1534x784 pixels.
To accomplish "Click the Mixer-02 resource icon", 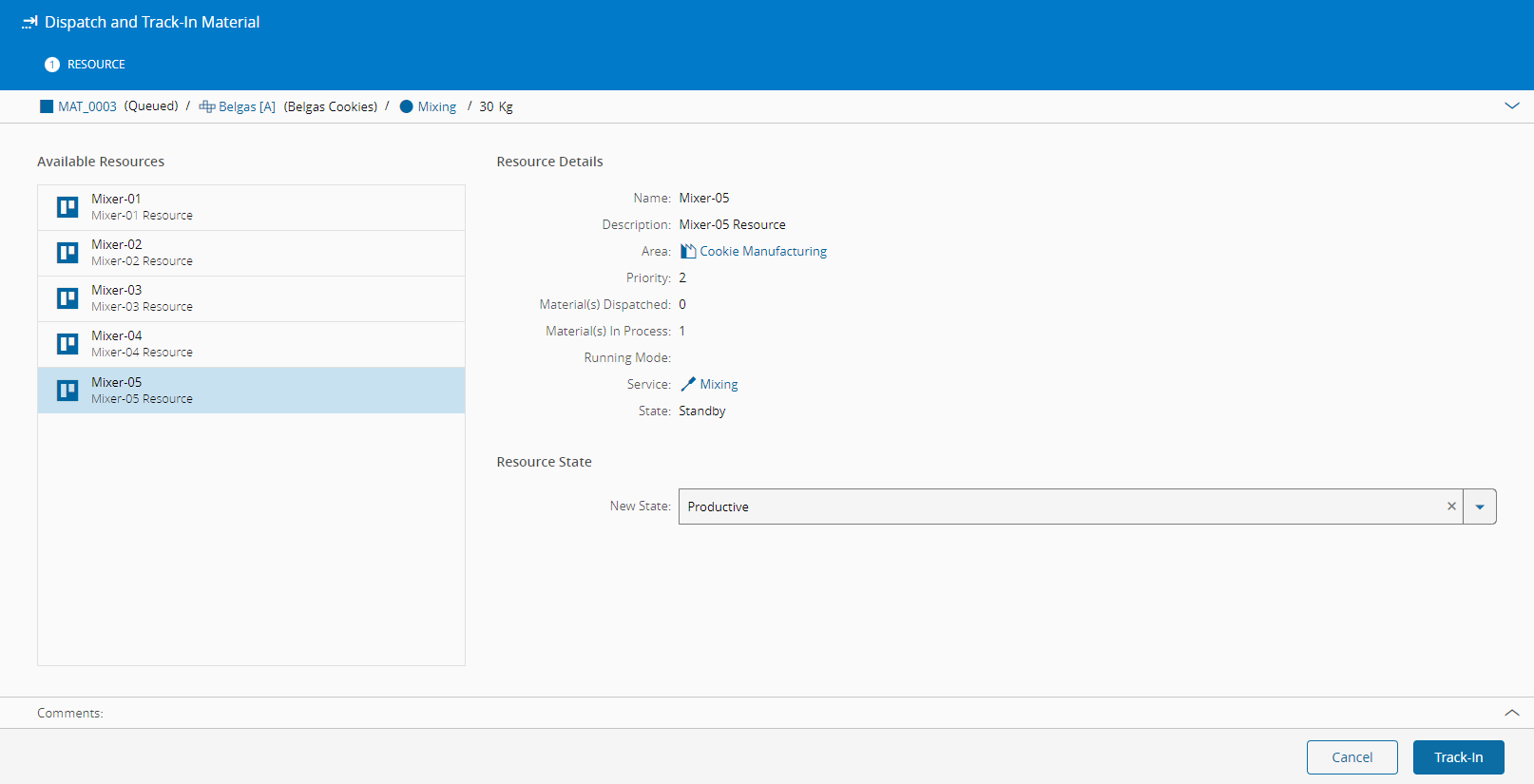I will coord(67,253).
